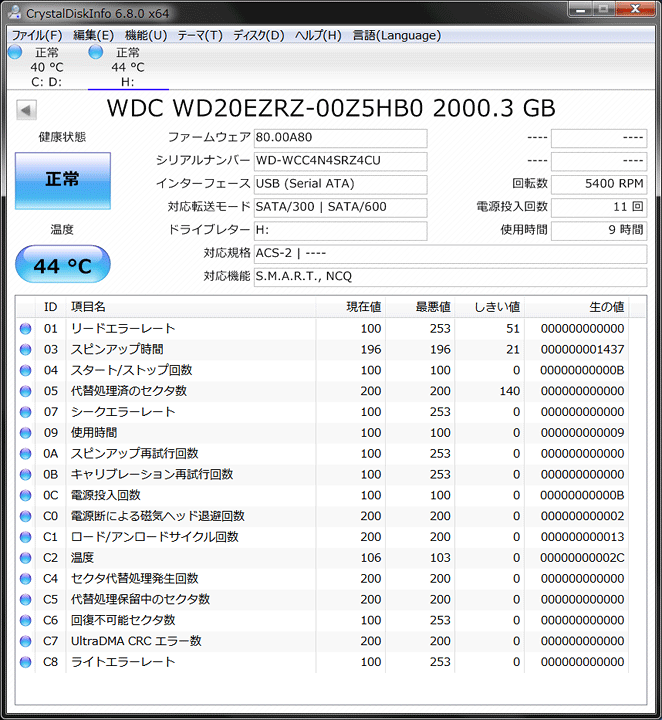This screenshot has height=720, width=662.
Task: Select raw value 000000000013
Action: (582, 537)
